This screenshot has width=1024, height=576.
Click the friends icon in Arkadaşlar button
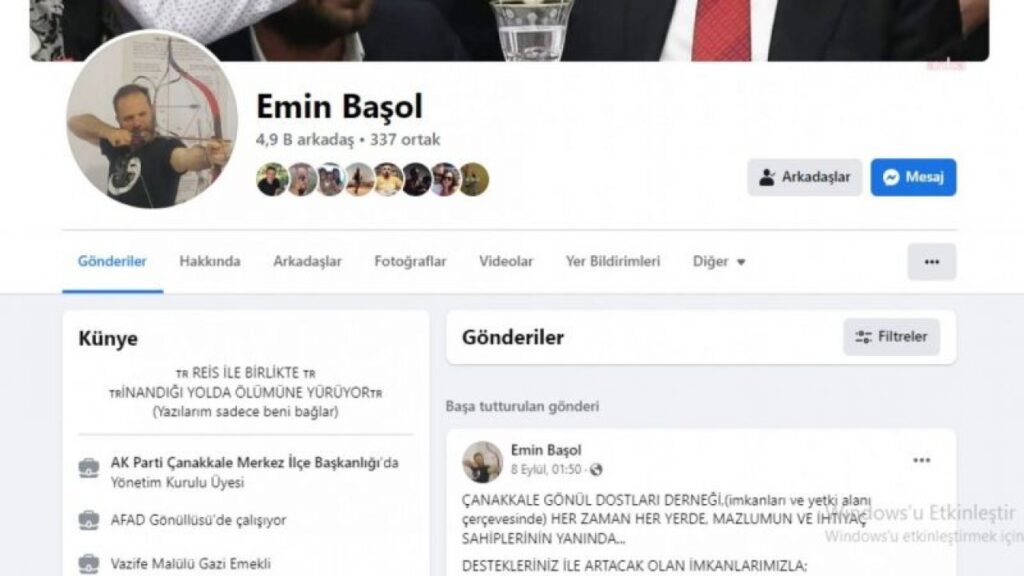click(767, 177)
